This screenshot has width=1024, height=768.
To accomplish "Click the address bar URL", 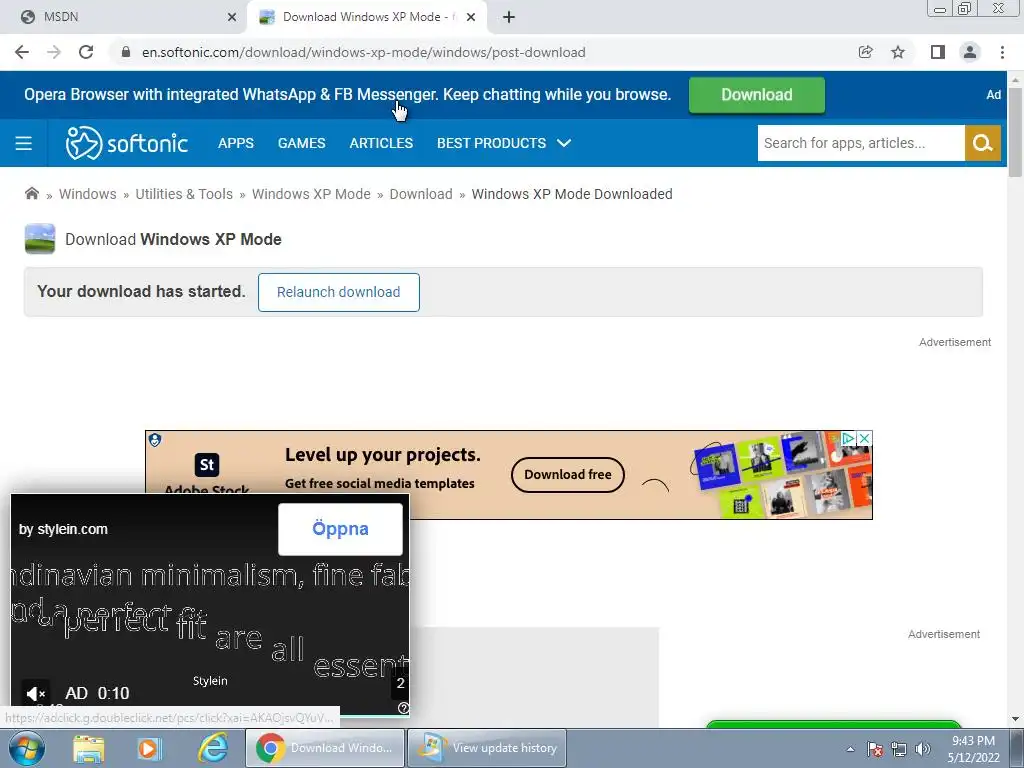I will click(x=363, y=52).
